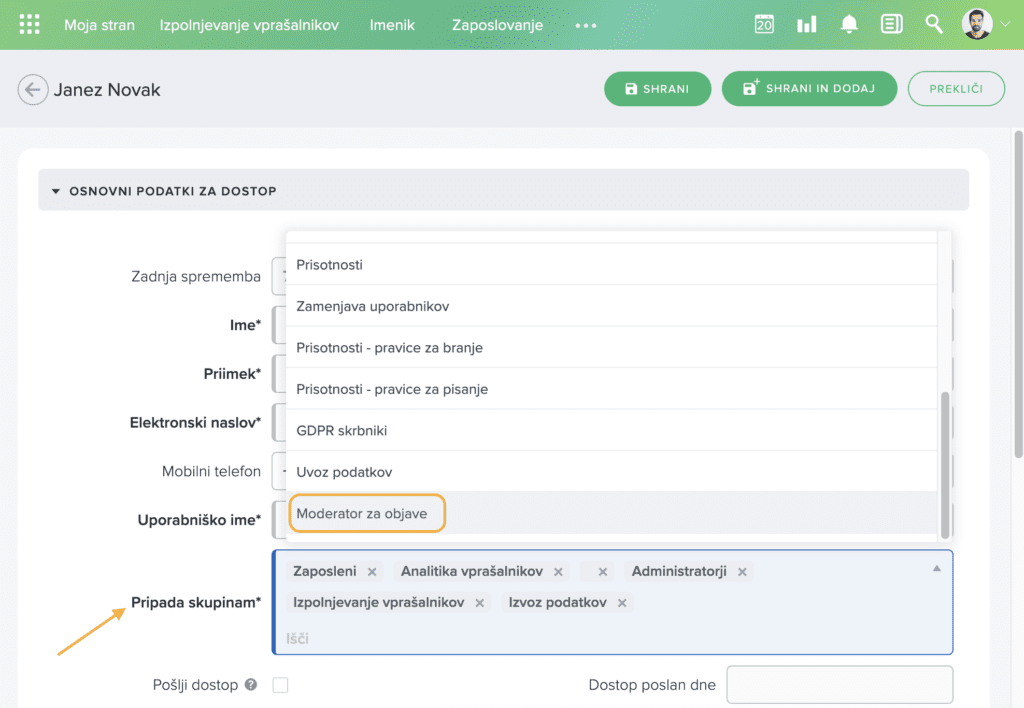1024x708 pixels.
Task: Click the Prekliči button
Action: pos(957,89)
